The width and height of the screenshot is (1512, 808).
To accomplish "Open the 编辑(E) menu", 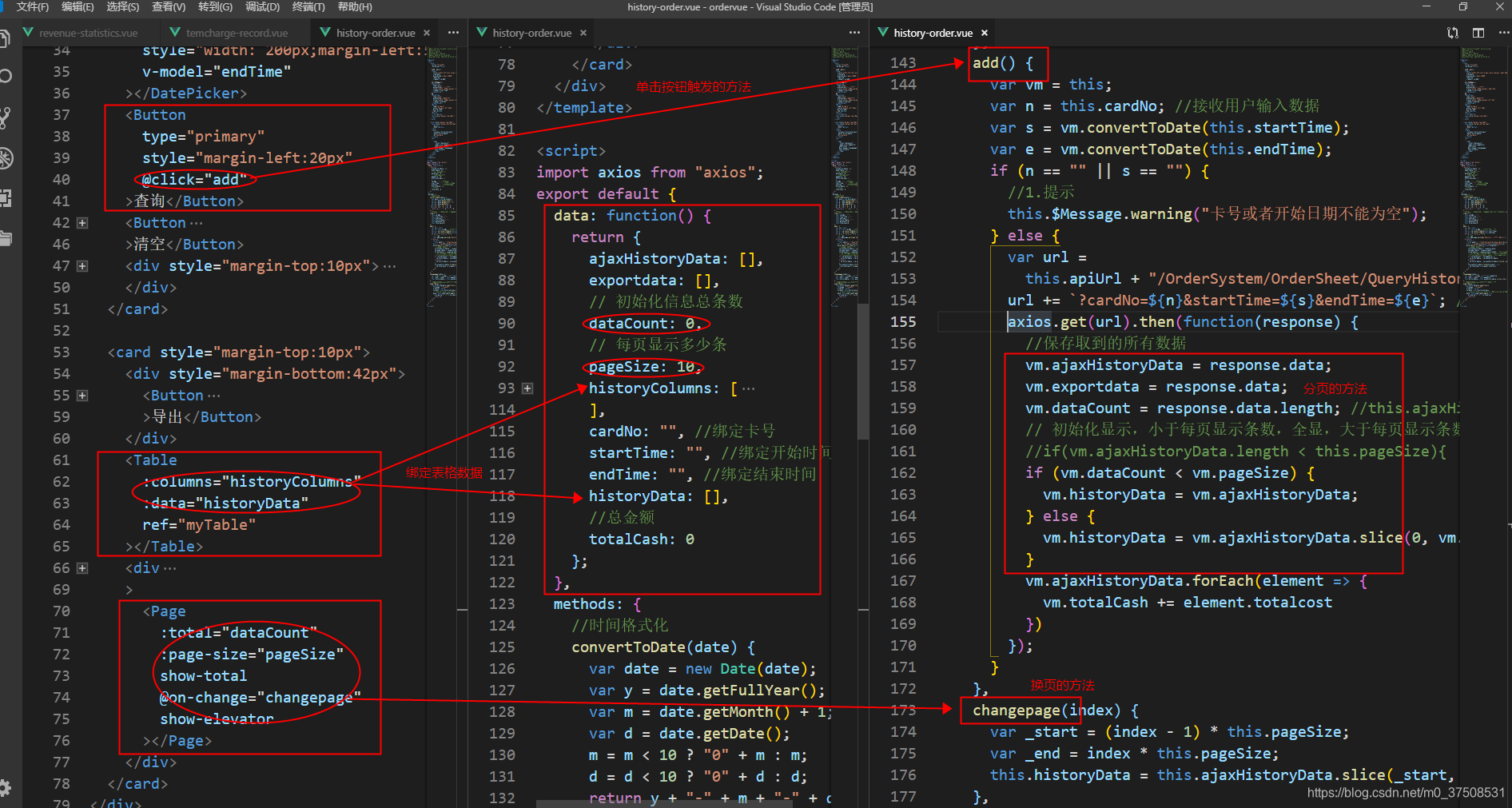I will pyautogui.click(x=78, y=6).
